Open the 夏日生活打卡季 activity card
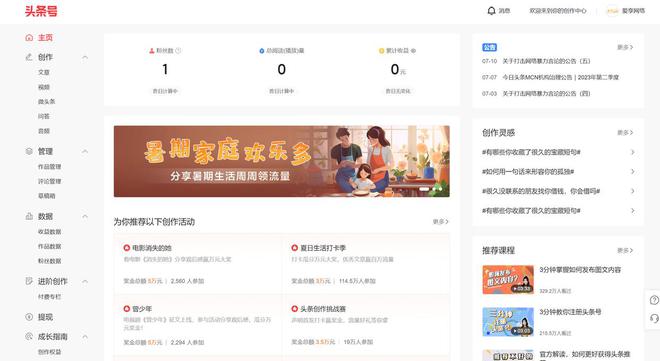The width and height of the screenshot is (660, 361). pos(365,264)
